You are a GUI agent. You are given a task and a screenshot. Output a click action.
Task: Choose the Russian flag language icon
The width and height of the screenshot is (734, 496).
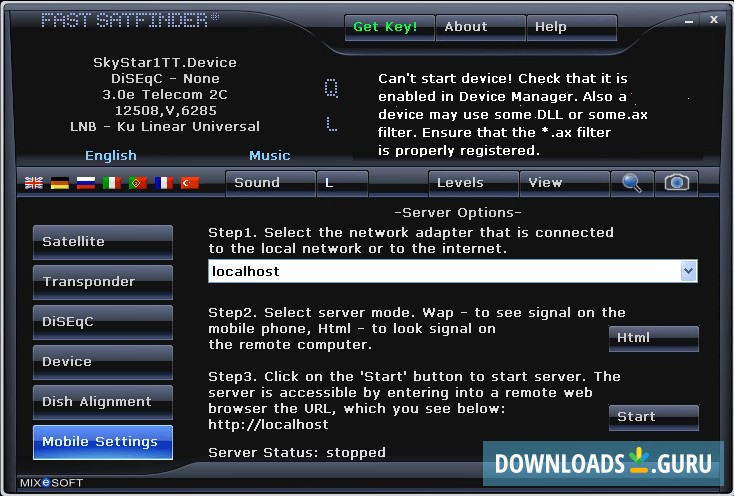pos(86,182)
